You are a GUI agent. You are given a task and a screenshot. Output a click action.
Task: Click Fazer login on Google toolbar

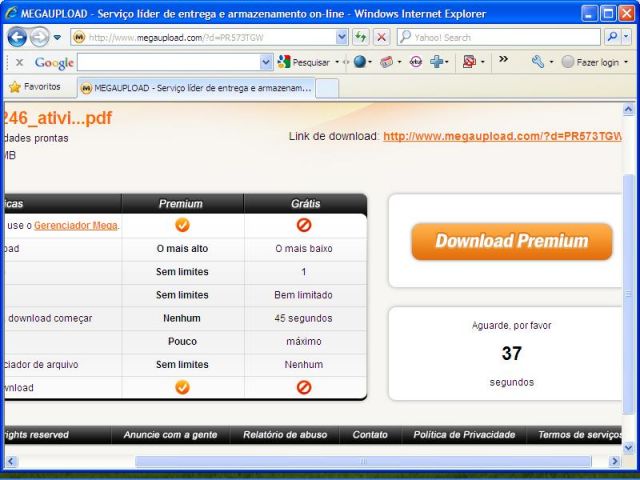[x=590, y=62]
